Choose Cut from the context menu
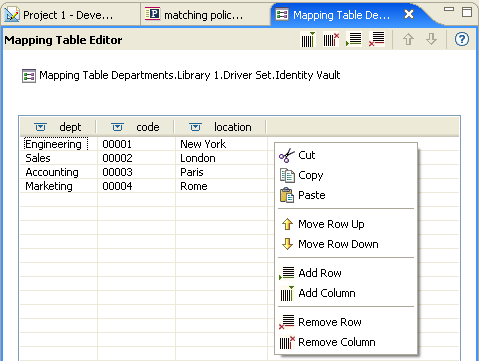 [x=346, y=155]
